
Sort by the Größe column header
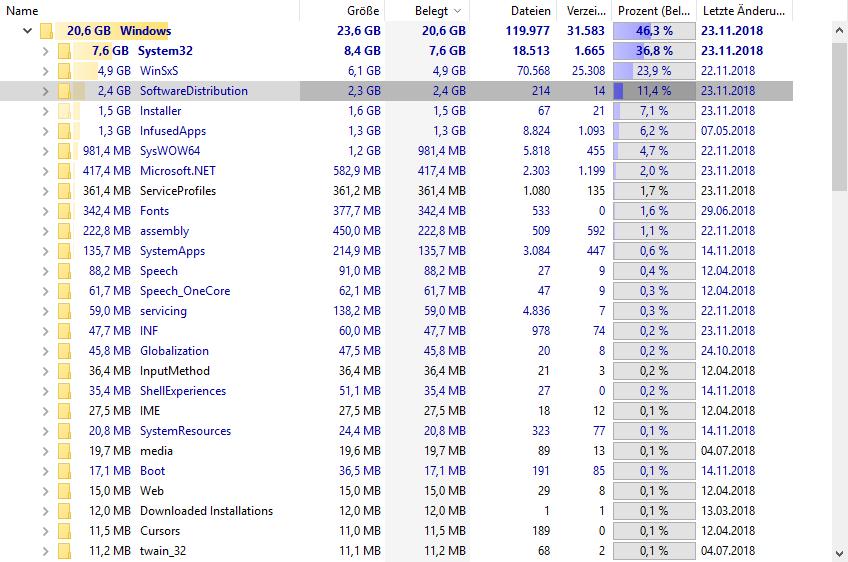coord(342,10)
